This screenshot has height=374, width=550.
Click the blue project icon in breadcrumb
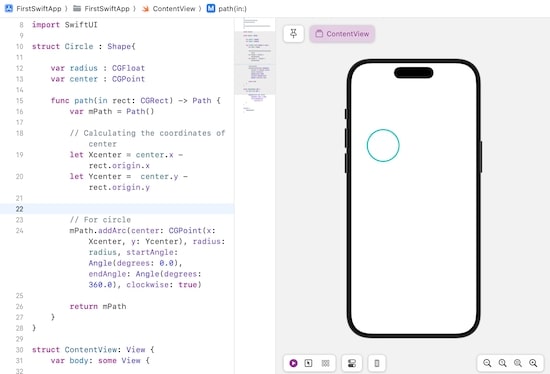(9, 8)
